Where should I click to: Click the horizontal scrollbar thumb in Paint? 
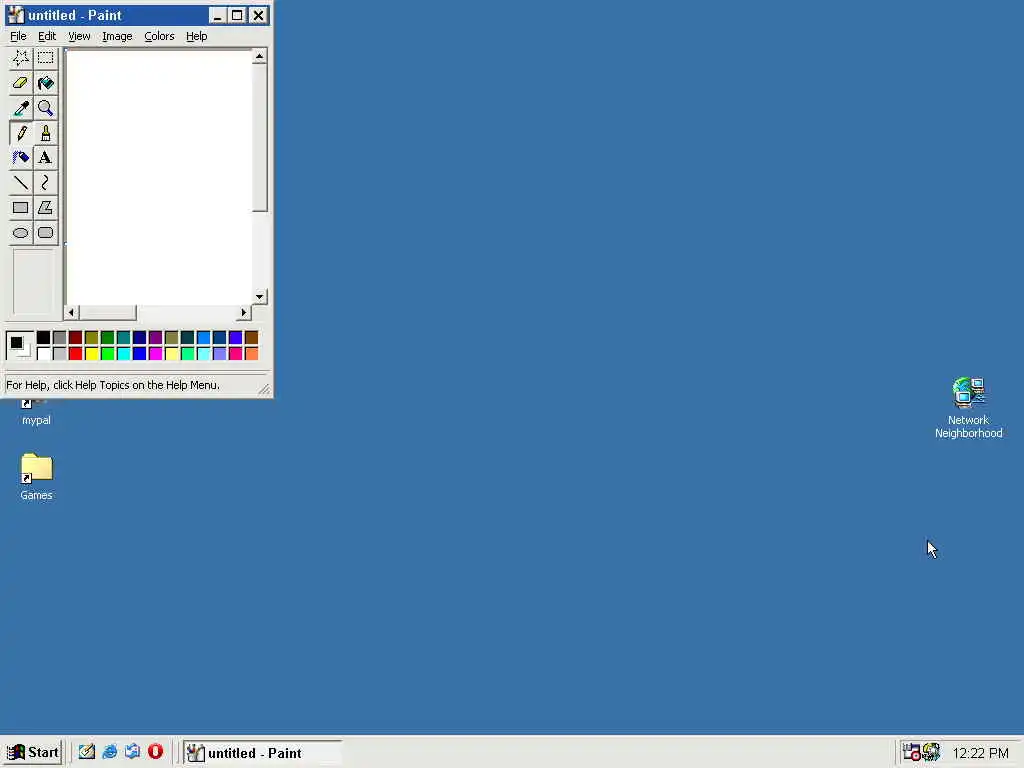[108, 312]
